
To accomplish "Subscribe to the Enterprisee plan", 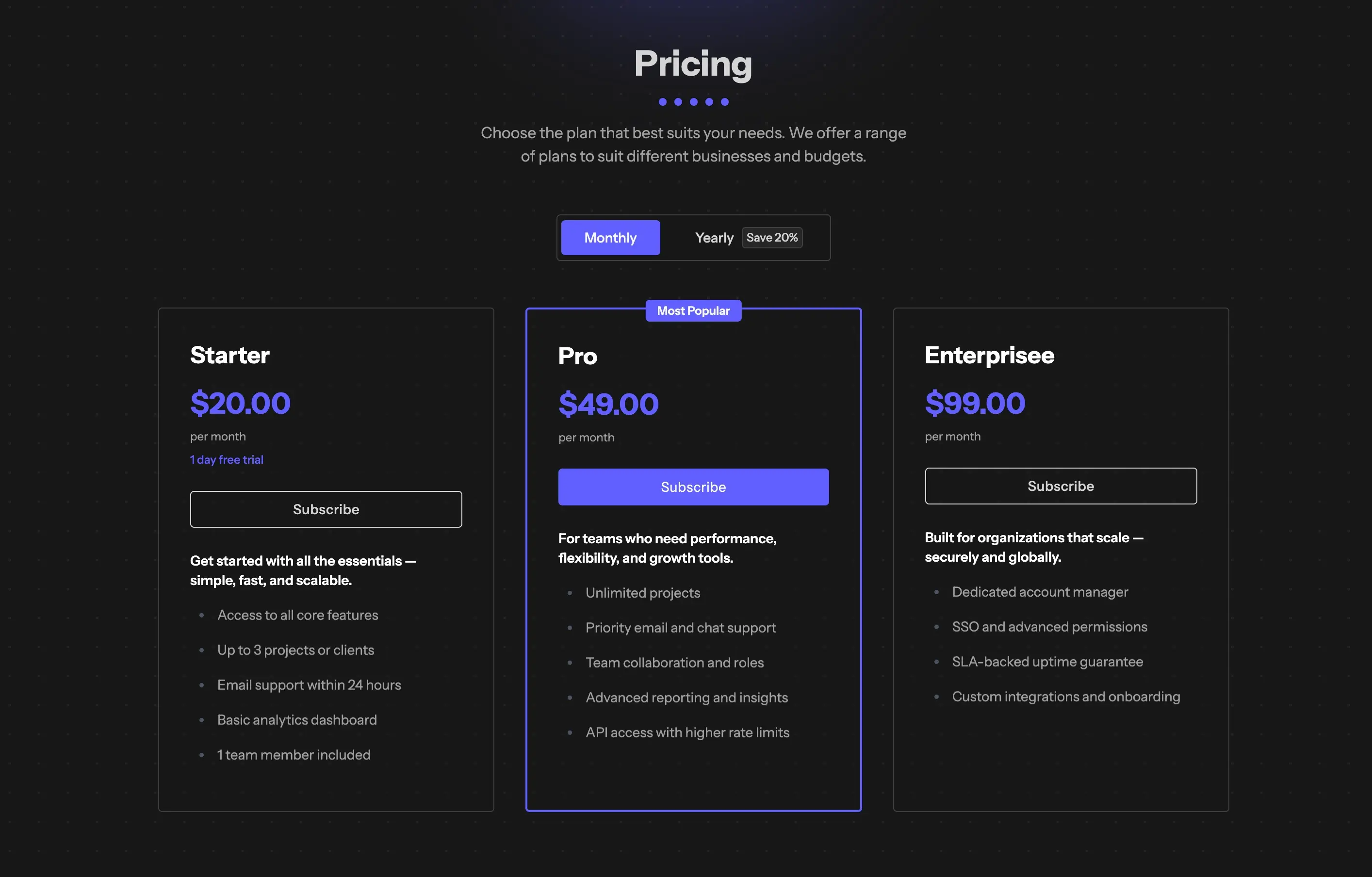I will pyautogui.click(x=1061, y=486).
